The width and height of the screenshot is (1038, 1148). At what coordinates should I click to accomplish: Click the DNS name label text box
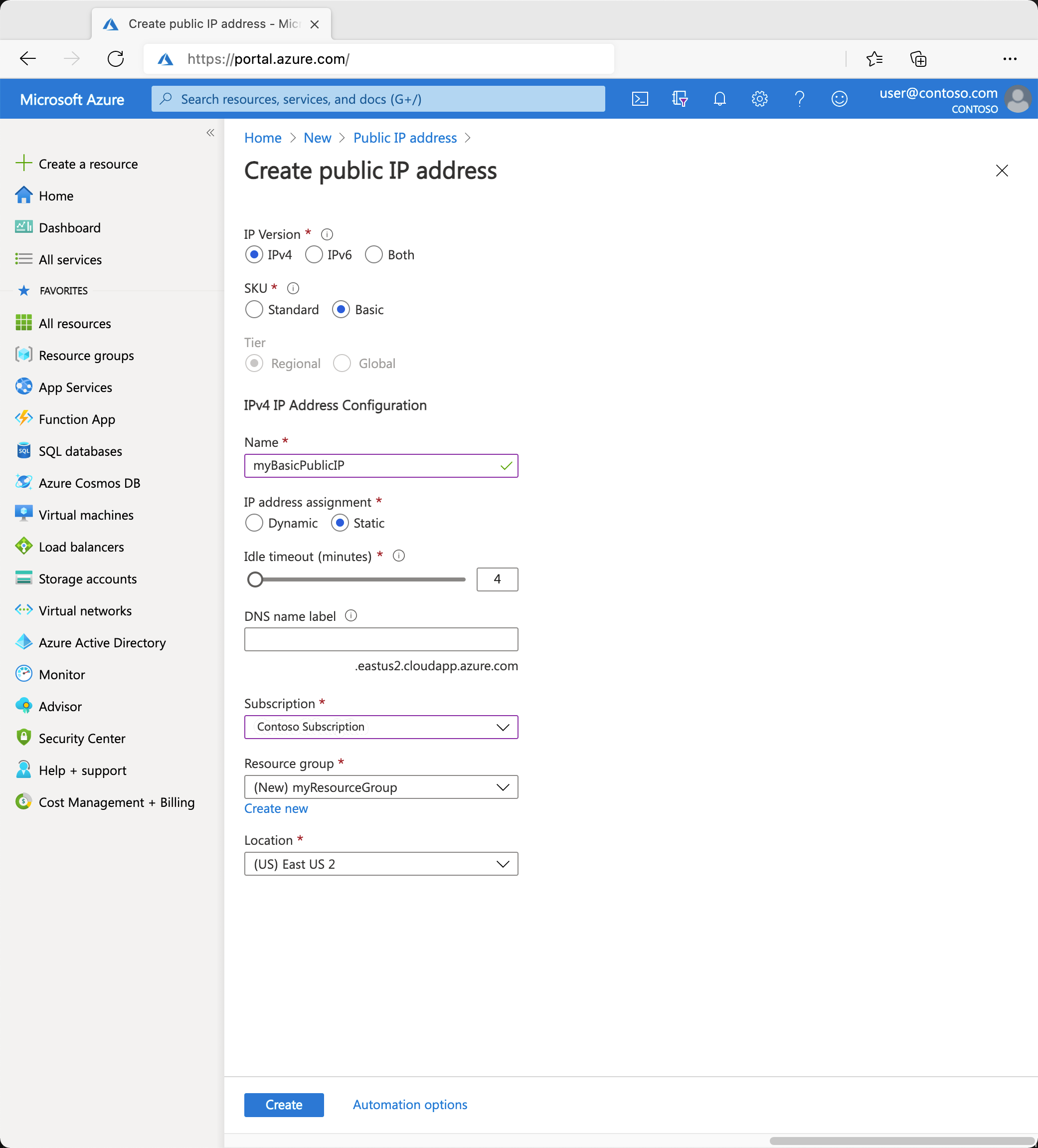tap(381, 639)
